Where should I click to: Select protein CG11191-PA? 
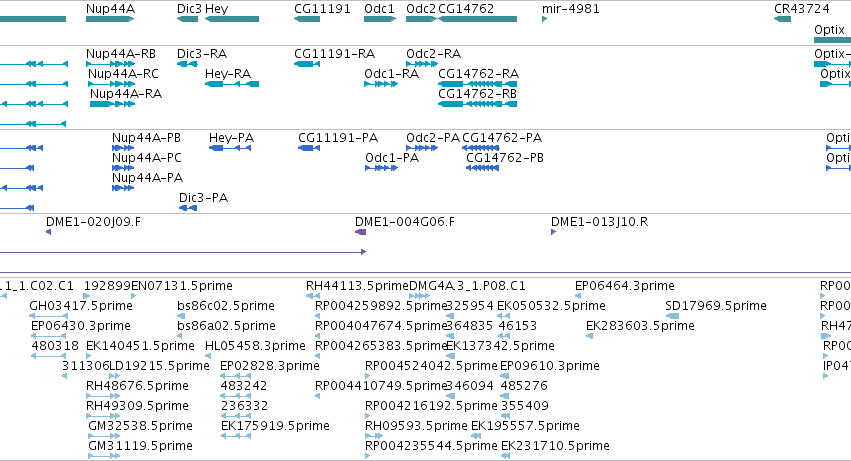point(309,148)
